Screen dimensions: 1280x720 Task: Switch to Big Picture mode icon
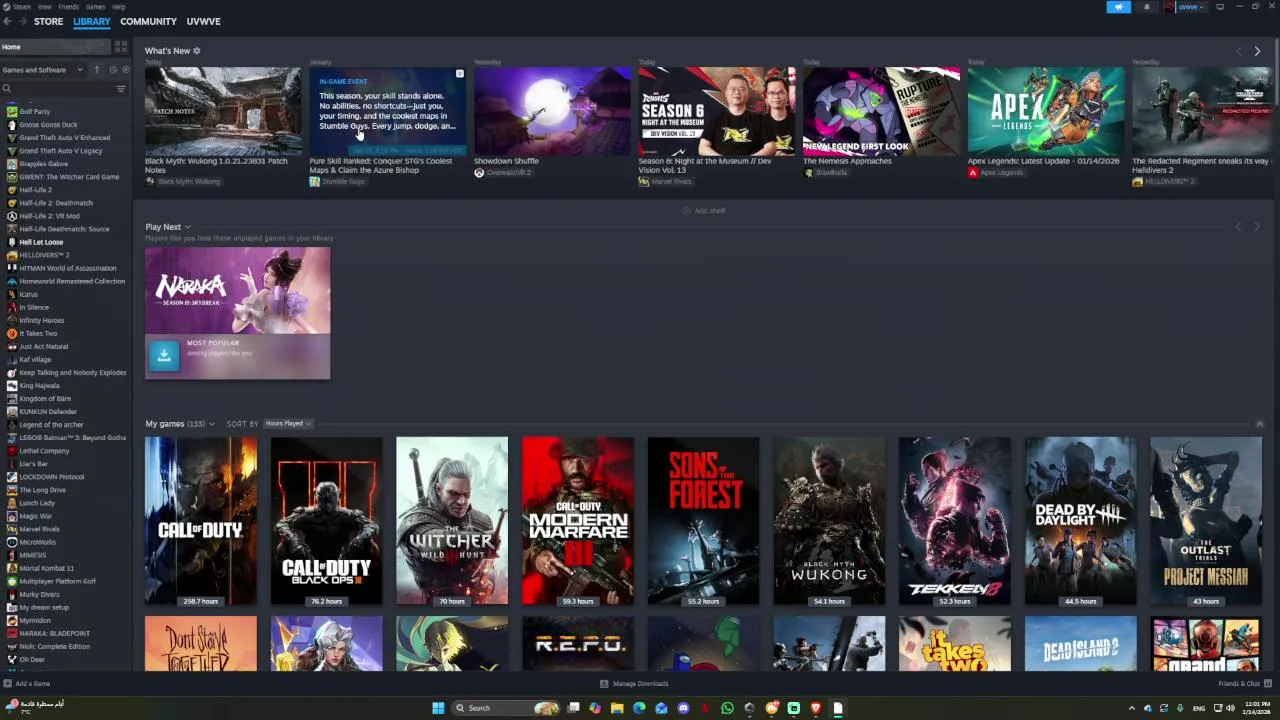tap(1220, 7)
